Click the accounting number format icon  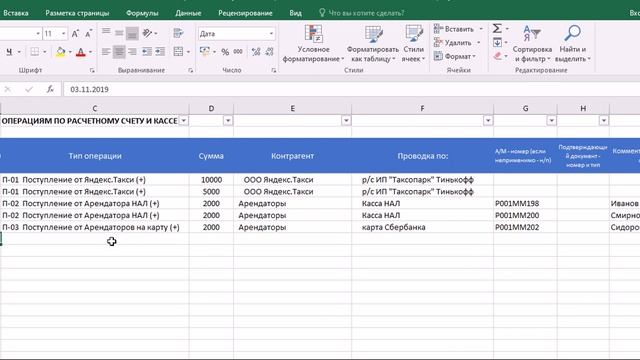[205, 52]
